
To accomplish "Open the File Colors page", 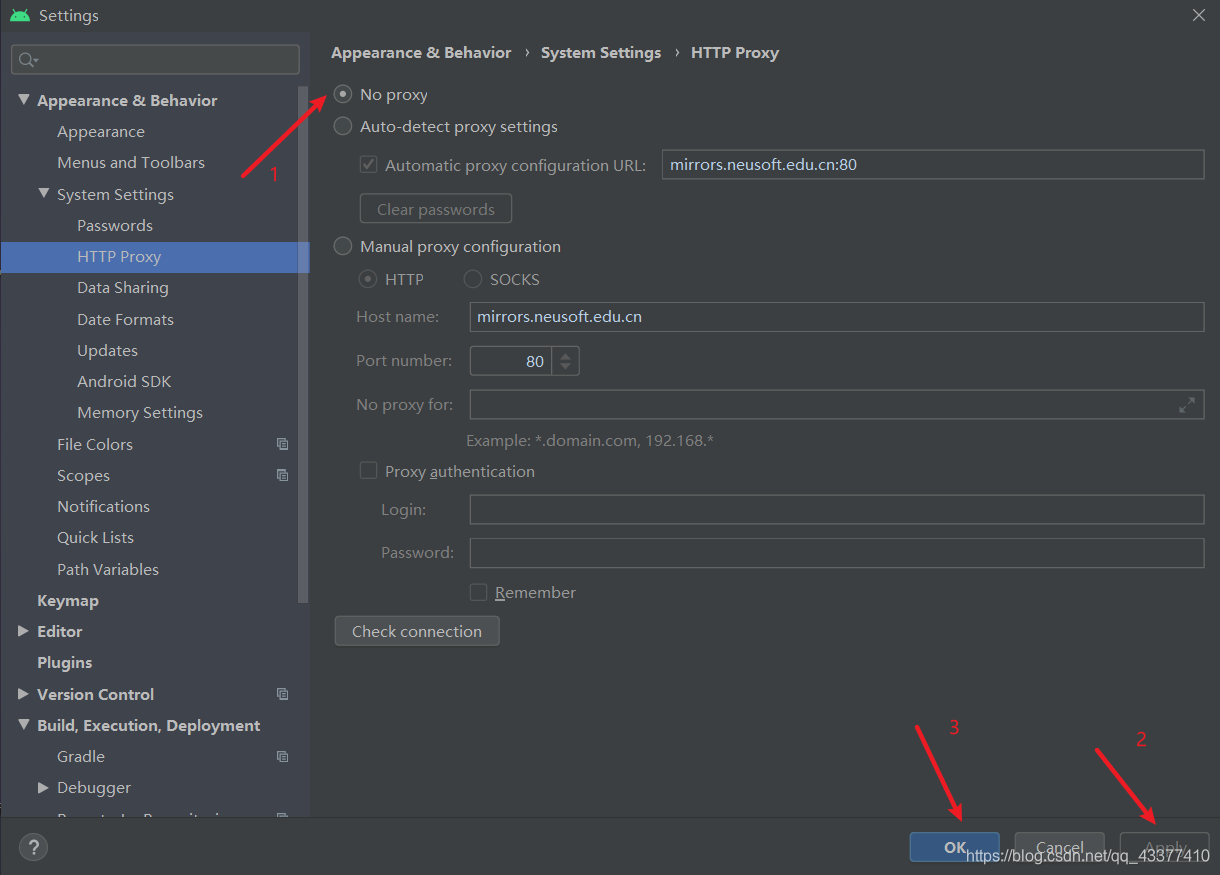I will coord(95,444).
